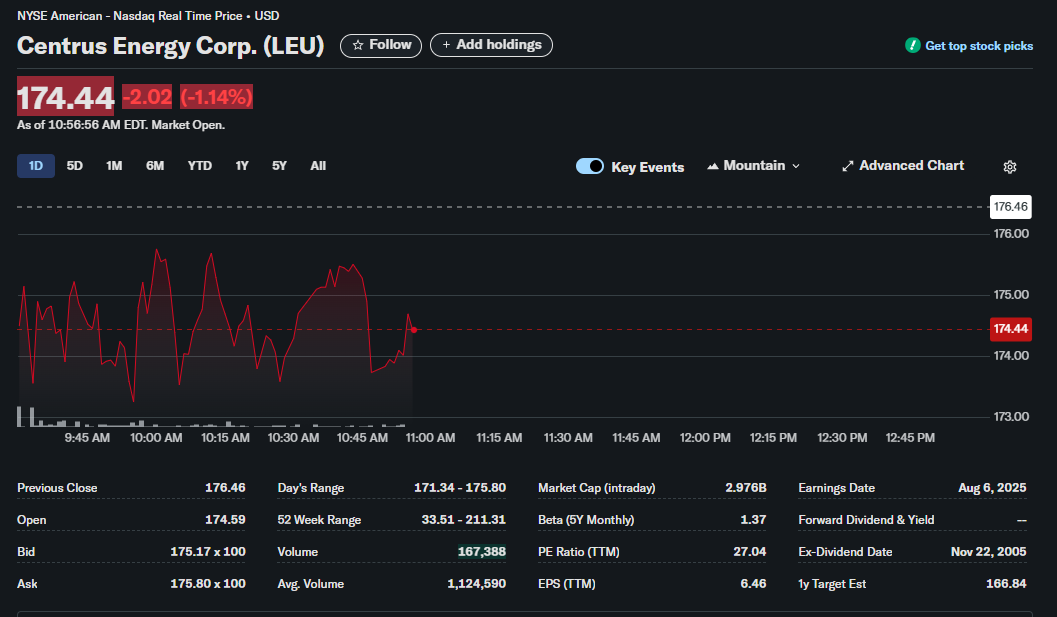The image size is (1057, 617).
Task: Click the Forward Dividend & Yield label
Action: tap(866, 520)
